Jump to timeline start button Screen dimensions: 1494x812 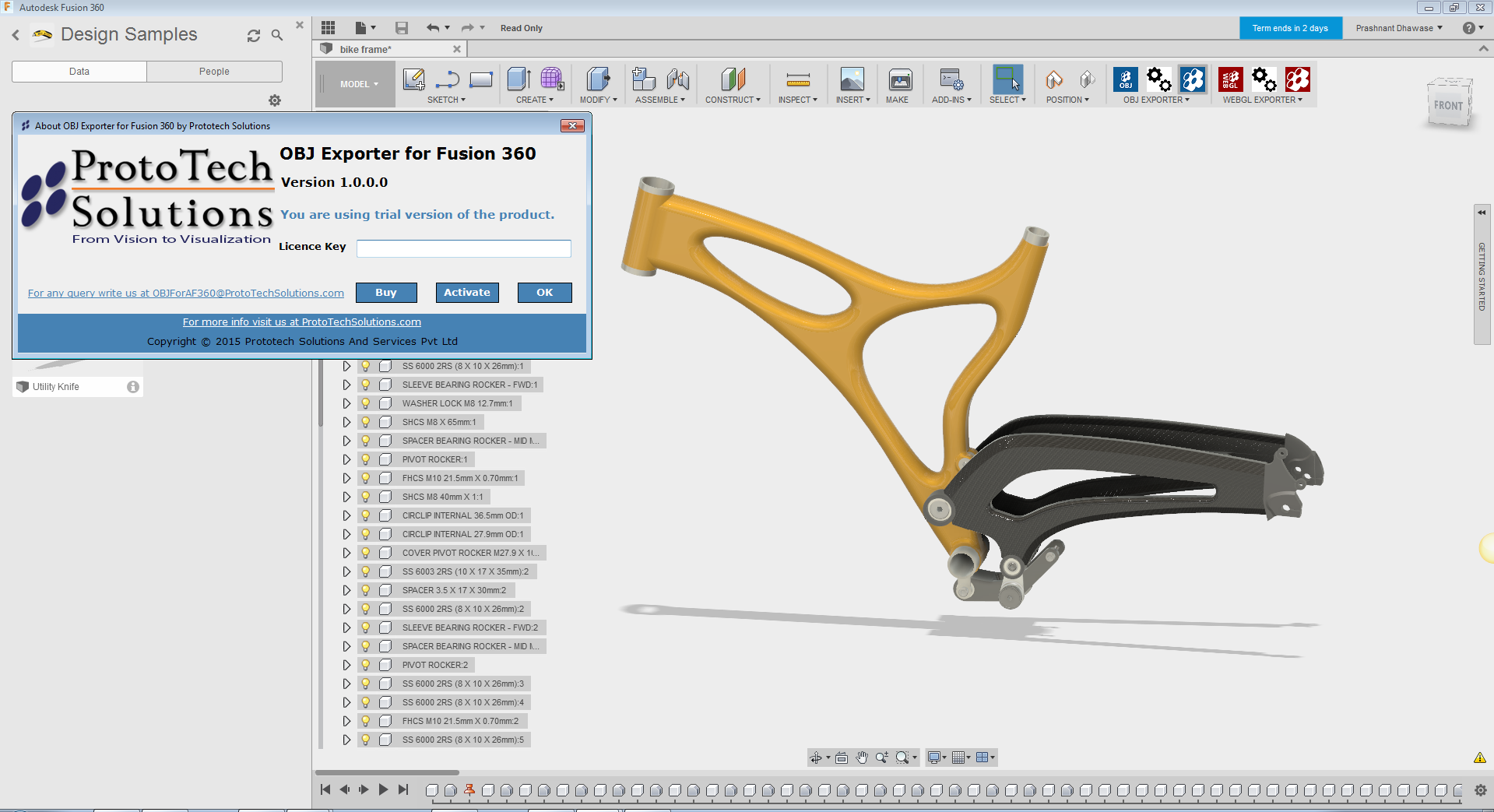pos(325,789)
